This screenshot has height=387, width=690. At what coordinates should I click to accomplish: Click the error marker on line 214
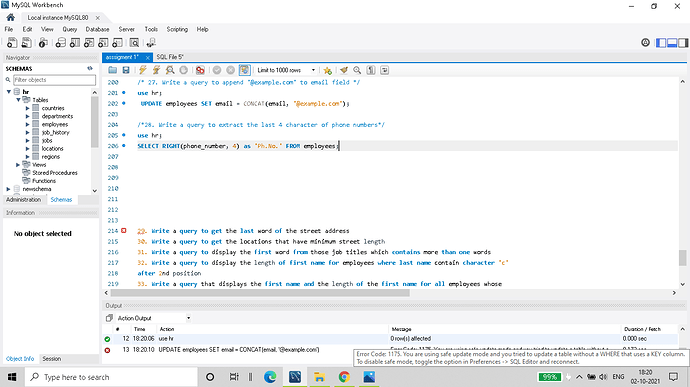tap(124, 231)
